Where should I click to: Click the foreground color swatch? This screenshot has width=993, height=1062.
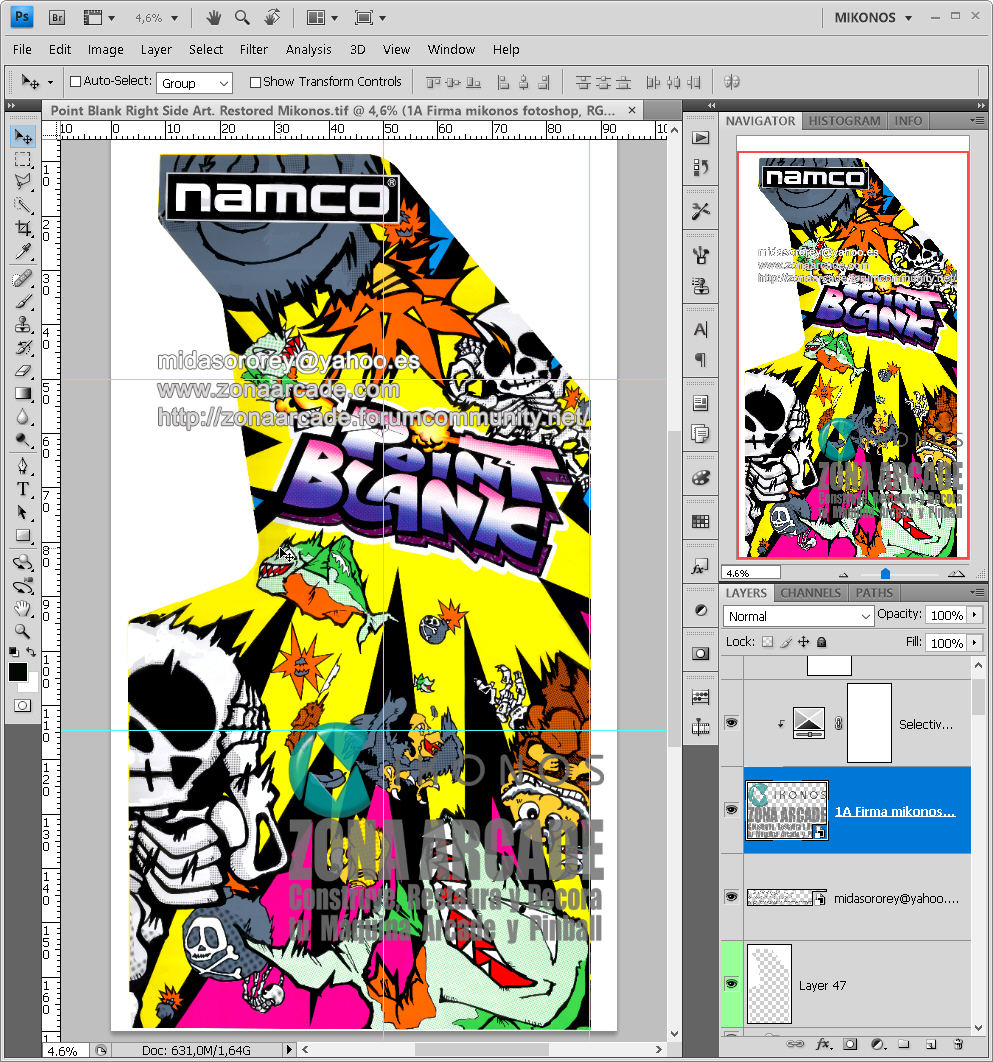point(18,673)
